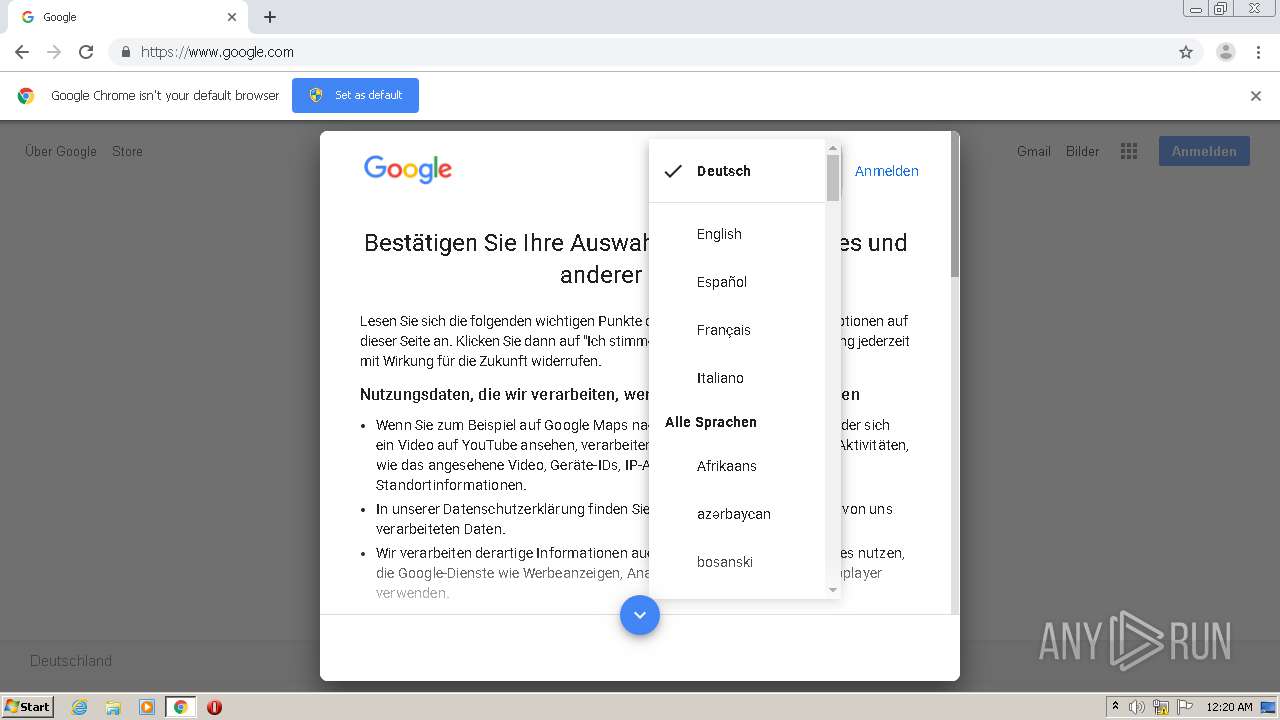The height and width of the screenshot is (720, 1280).
Task: Click the Google logo in dialog
Action: click(408, 169)
